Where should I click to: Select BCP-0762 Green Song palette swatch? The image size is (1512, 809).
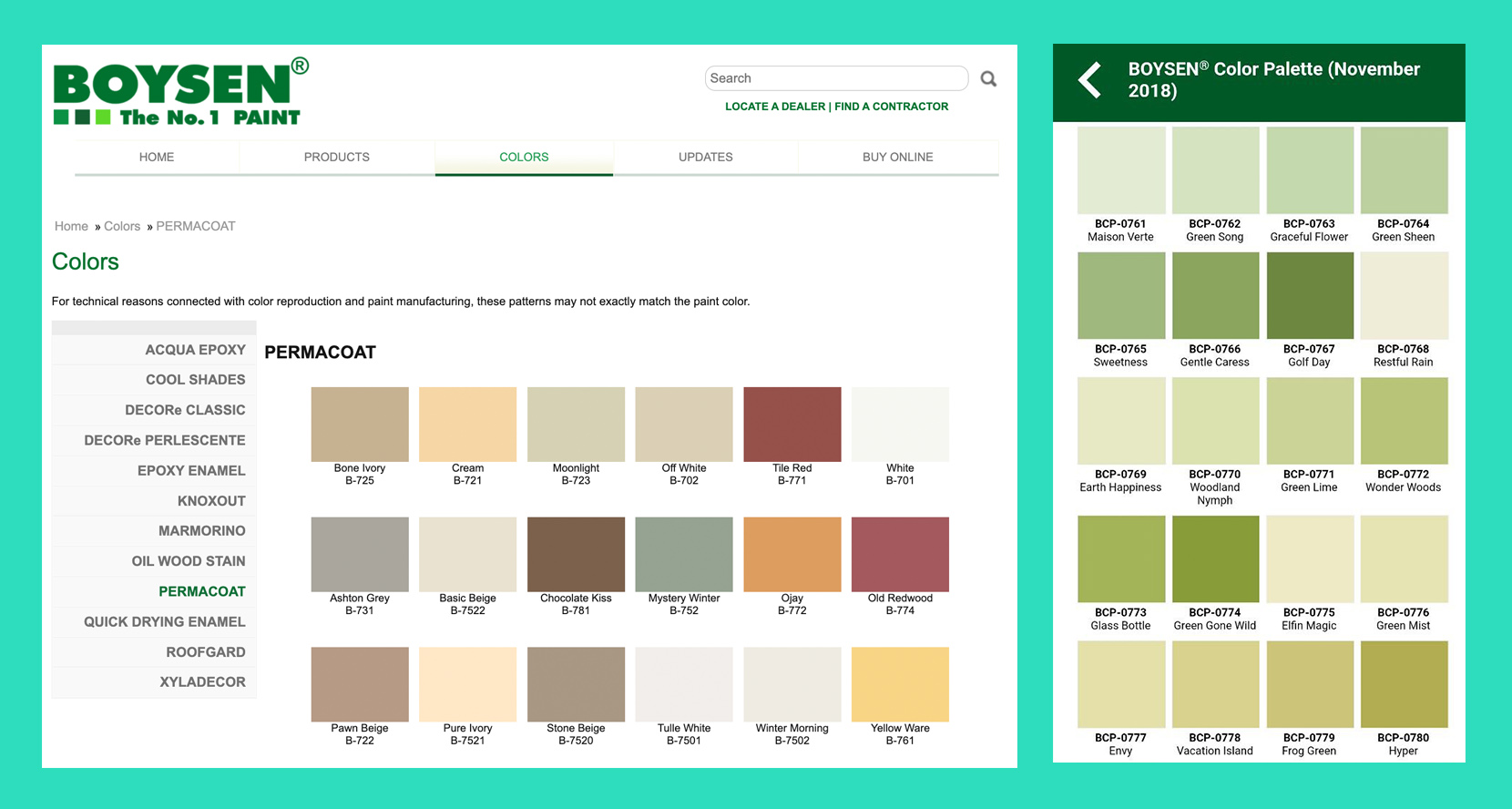(x=1216, y=170)
